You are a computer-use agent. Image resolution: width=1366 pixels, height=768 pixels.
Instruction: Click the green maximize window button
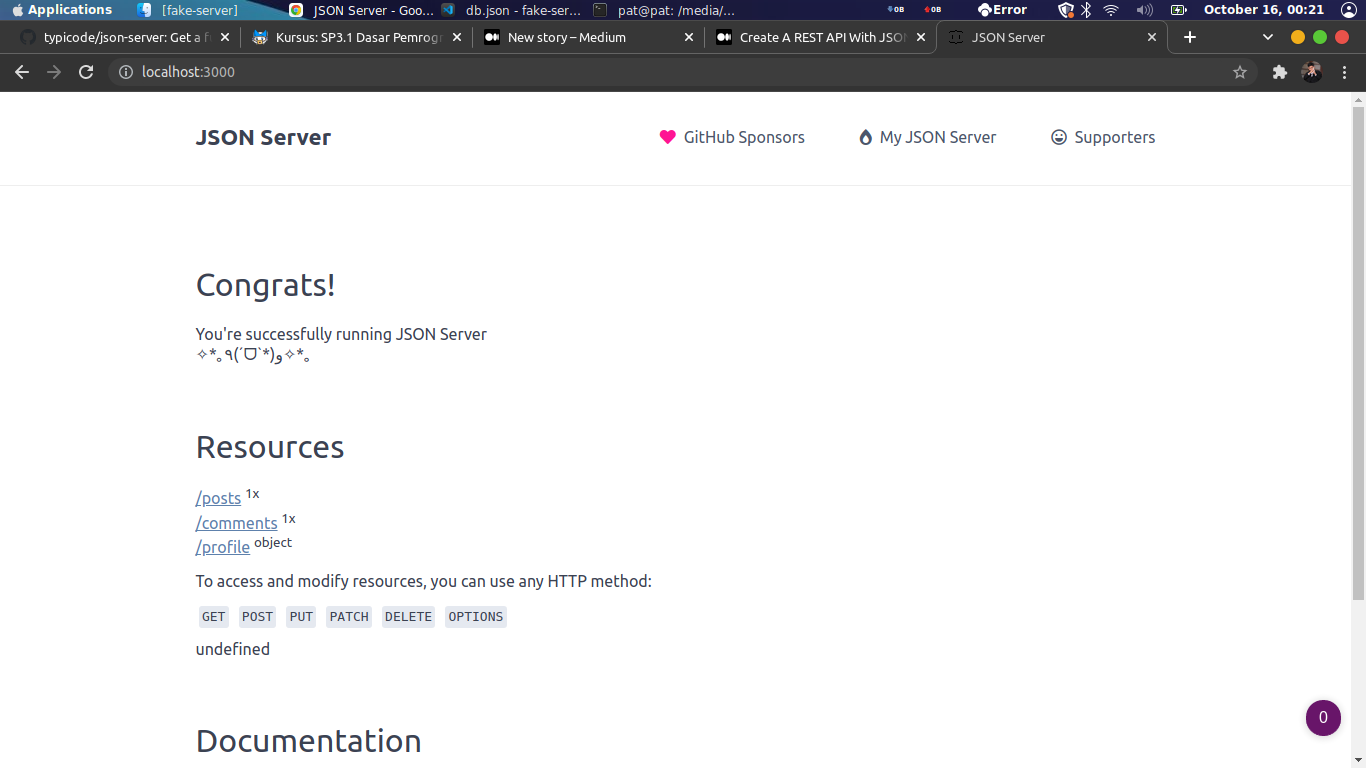pos(1320,37)
